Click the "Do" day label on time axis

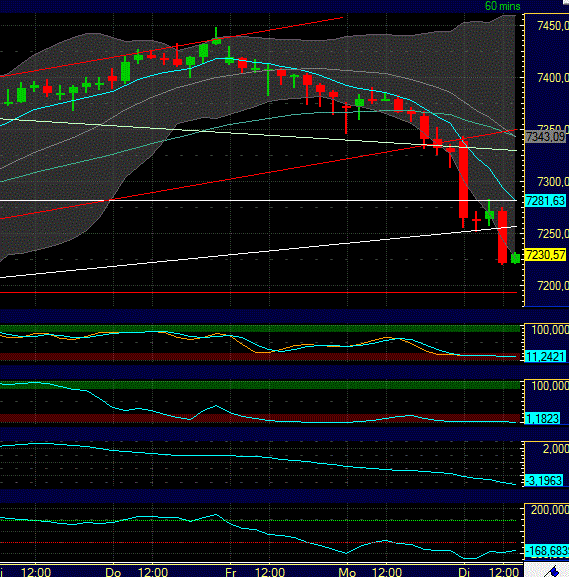tap(113, 572)
